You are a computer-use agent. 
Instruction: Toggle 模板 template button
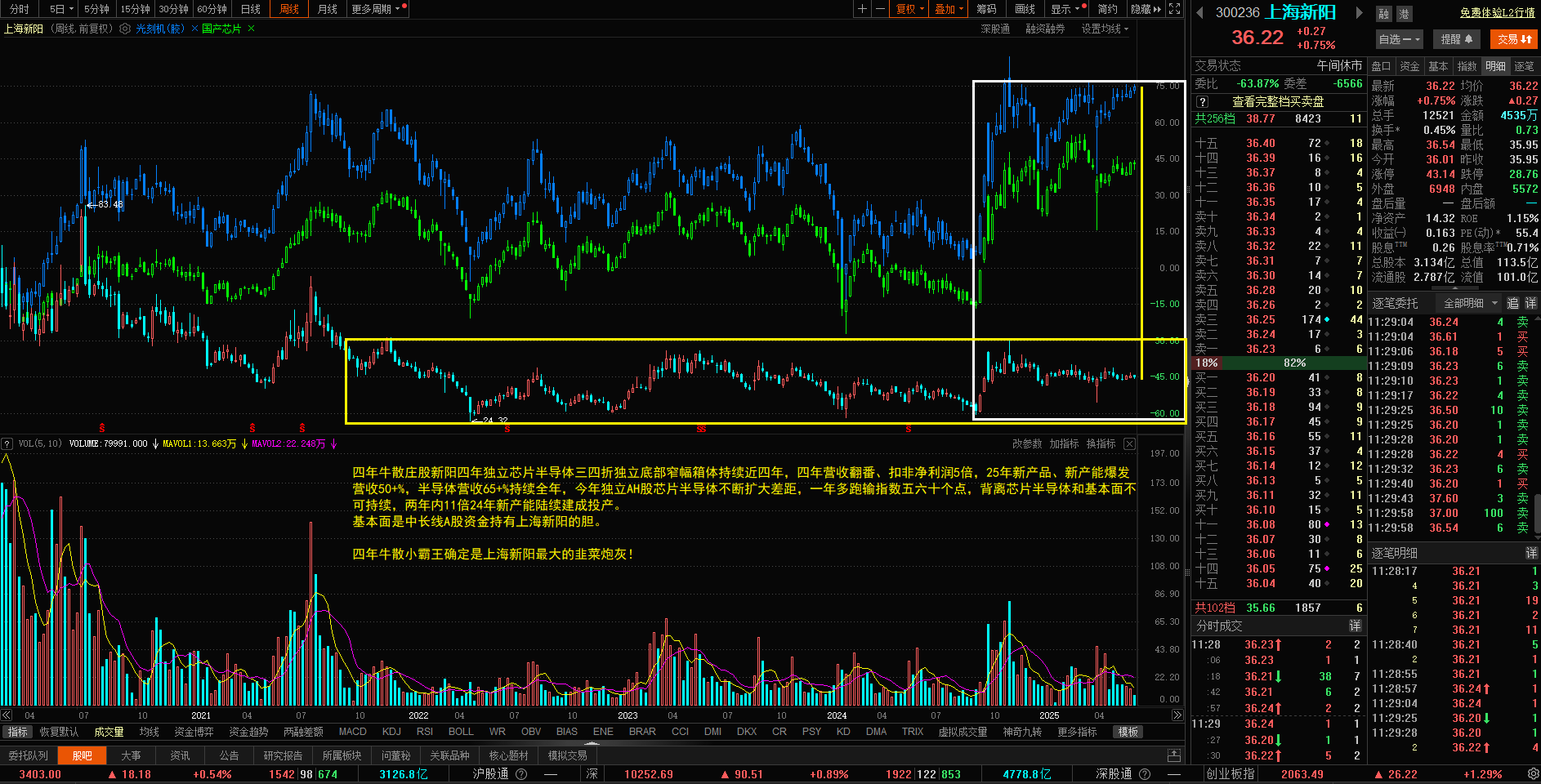[x=1128, y=732]
